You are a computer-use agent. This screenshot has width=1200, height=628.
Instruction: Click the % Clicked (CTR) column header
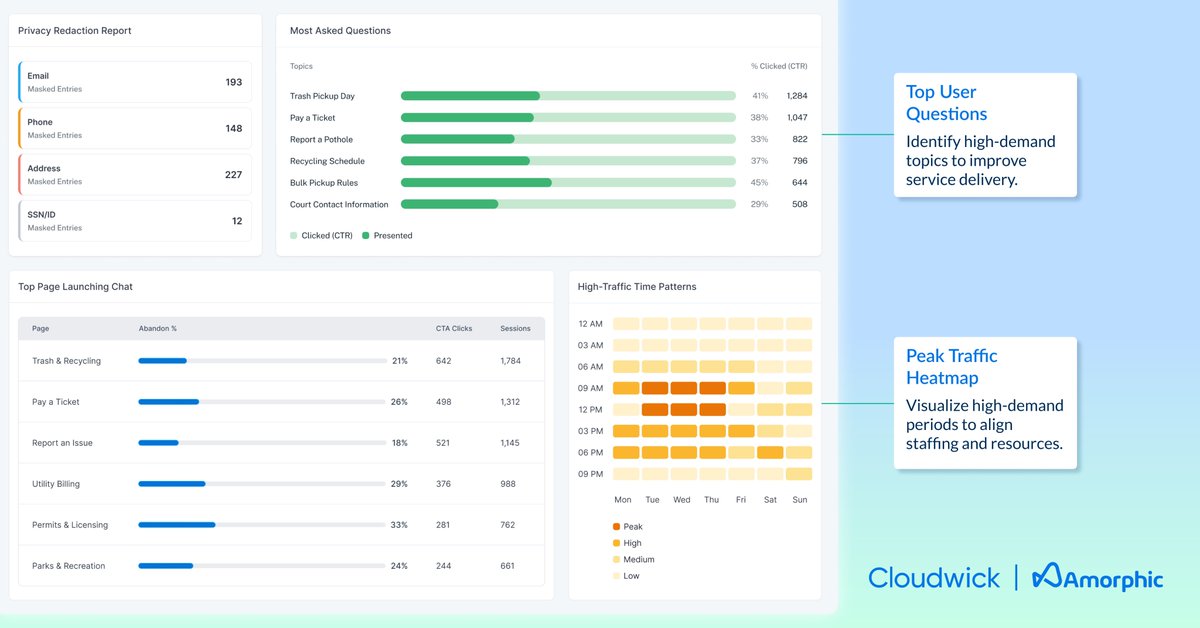coord(779,66)
